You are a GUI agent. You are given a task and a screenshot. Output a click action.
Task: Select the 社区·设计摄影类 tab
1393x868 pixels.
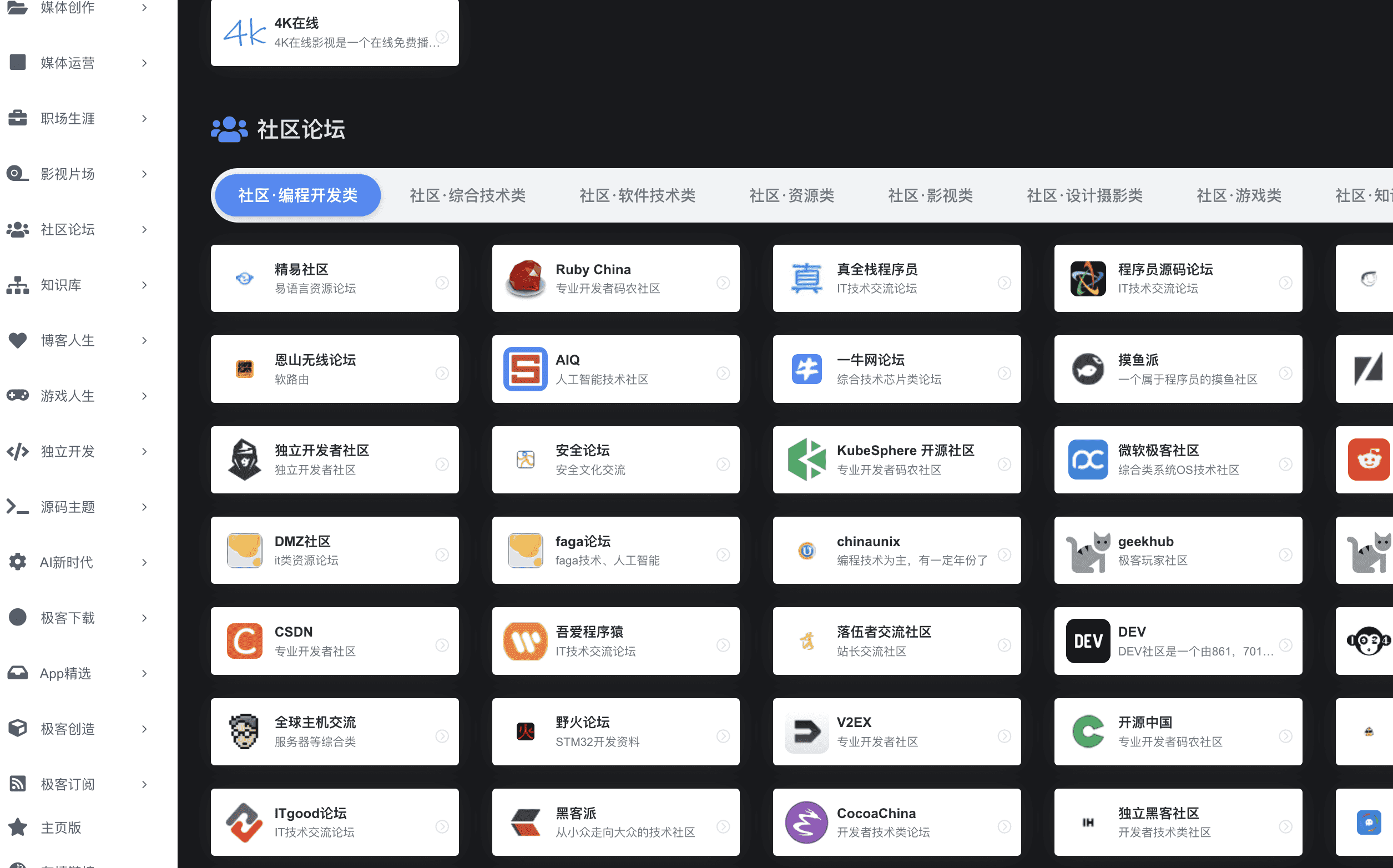pyautogui.click(x=1084, y=195)
